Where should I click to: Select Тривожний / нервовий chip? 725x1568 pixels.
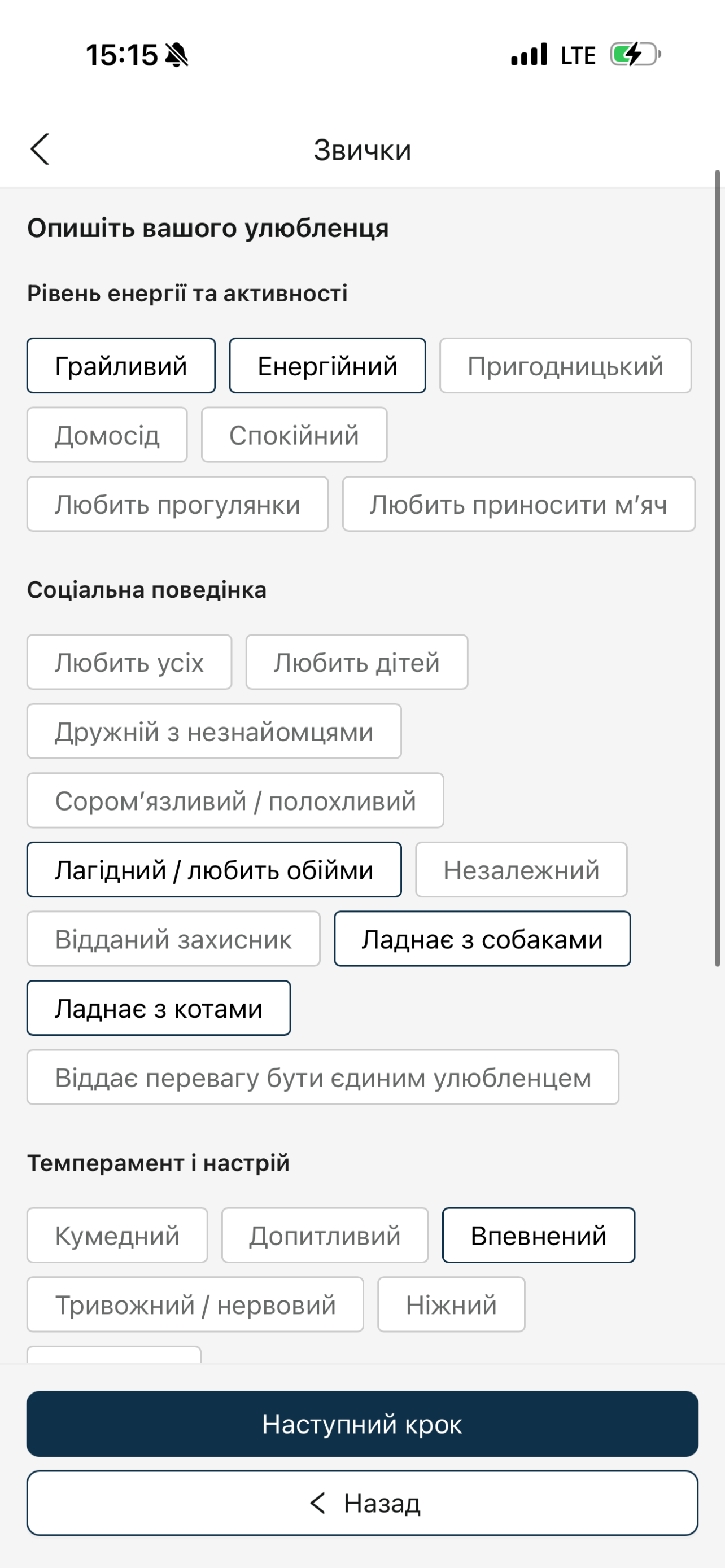coord(195,1305)
